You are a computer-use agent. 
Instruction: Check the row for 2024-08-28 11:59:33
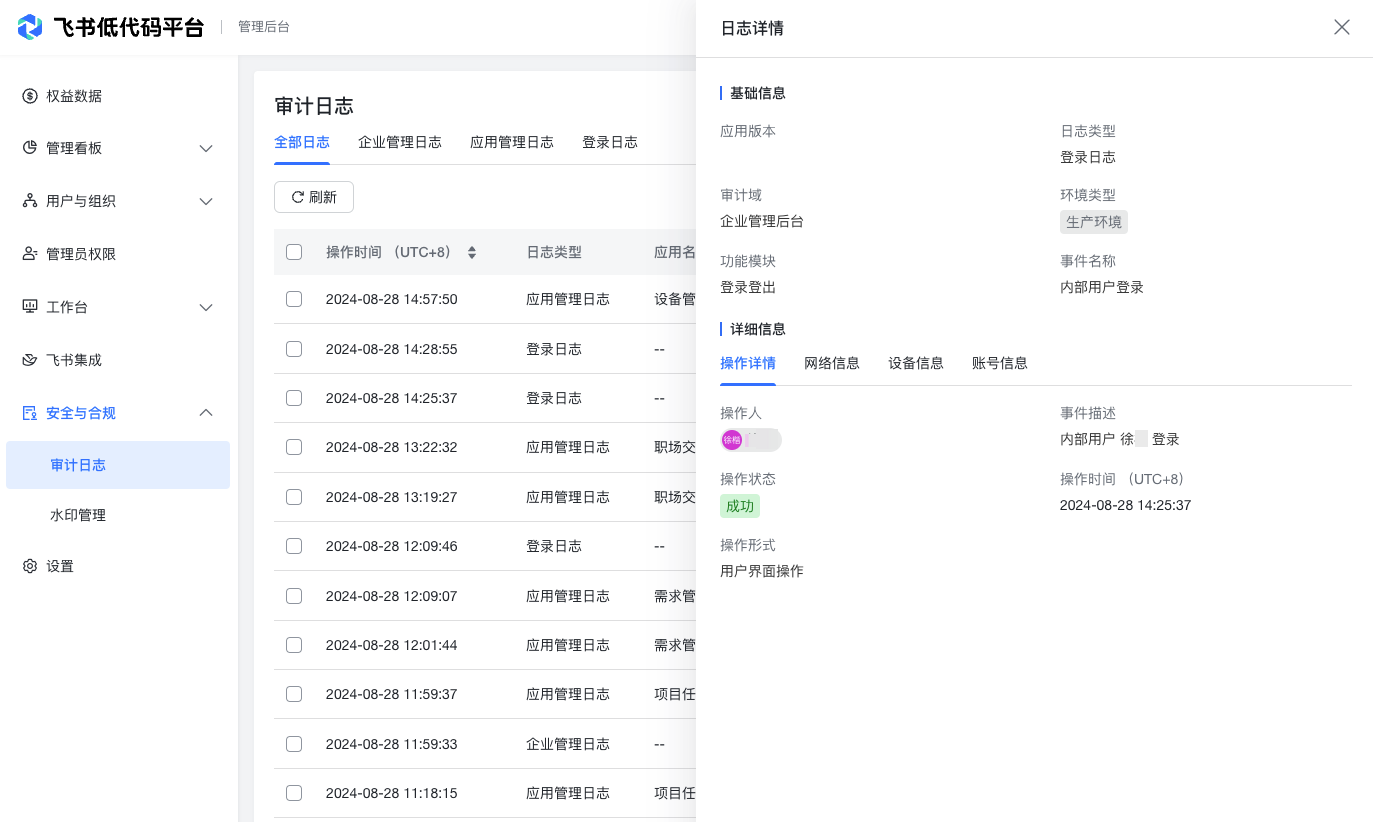point(294,744)
